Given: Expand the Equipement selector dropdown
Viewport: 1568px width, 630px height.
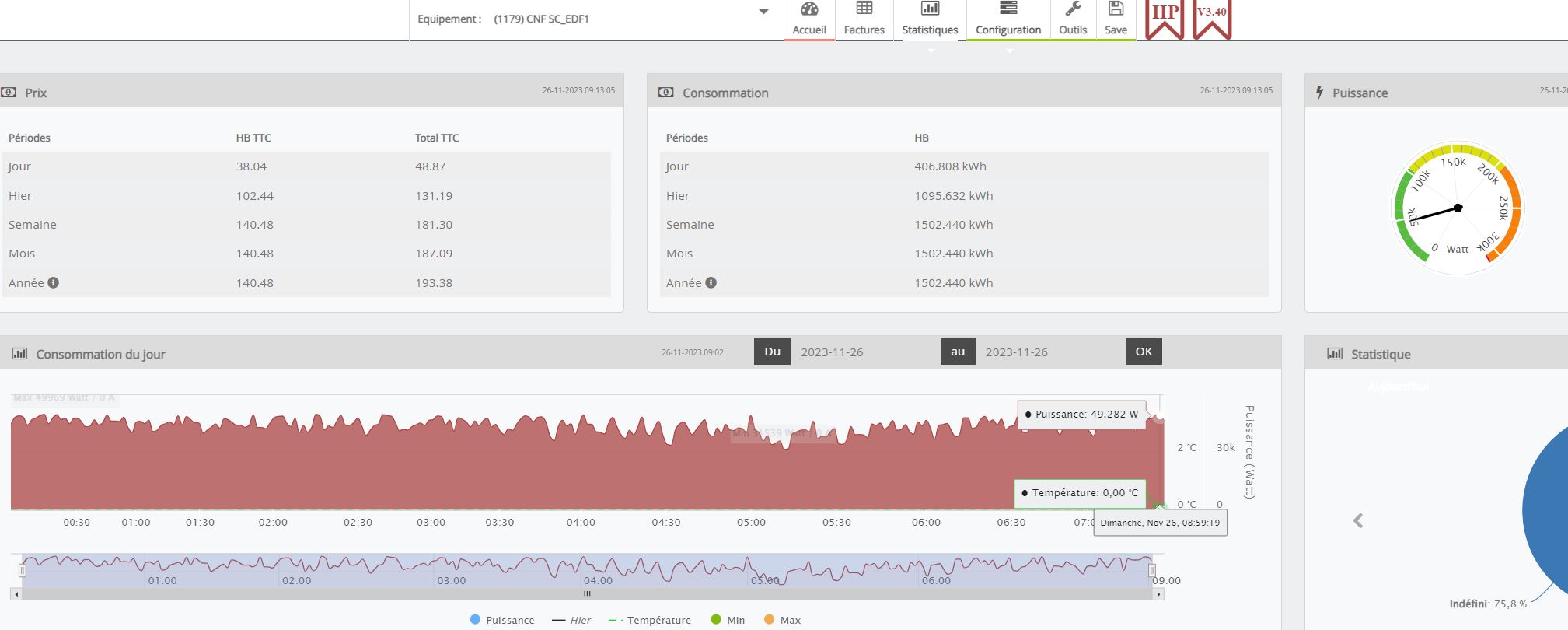Looking at the screenshot, I should 763,12.
